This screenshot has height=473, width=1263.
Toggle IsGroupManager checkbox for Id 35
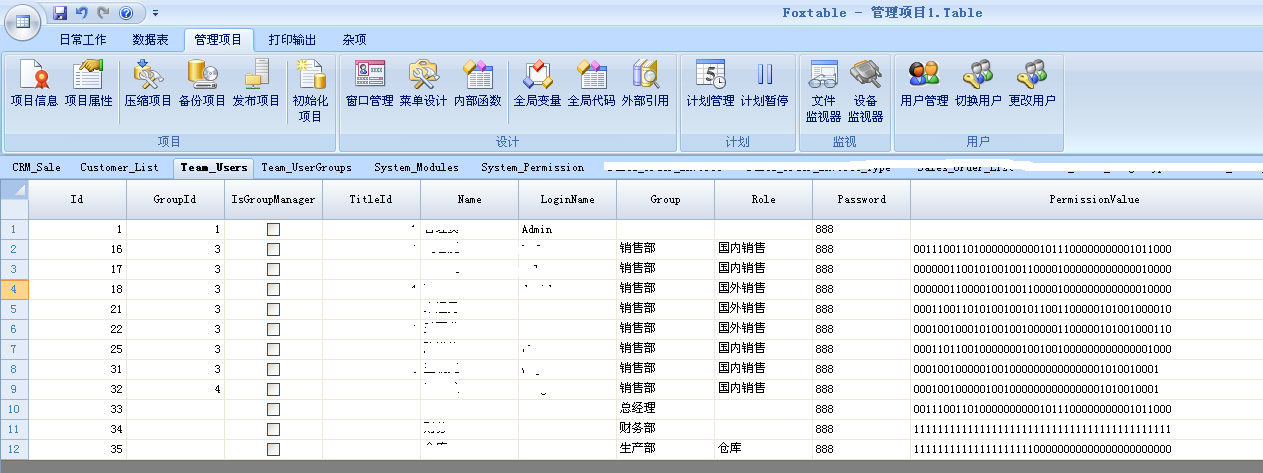tap(273, 449)
